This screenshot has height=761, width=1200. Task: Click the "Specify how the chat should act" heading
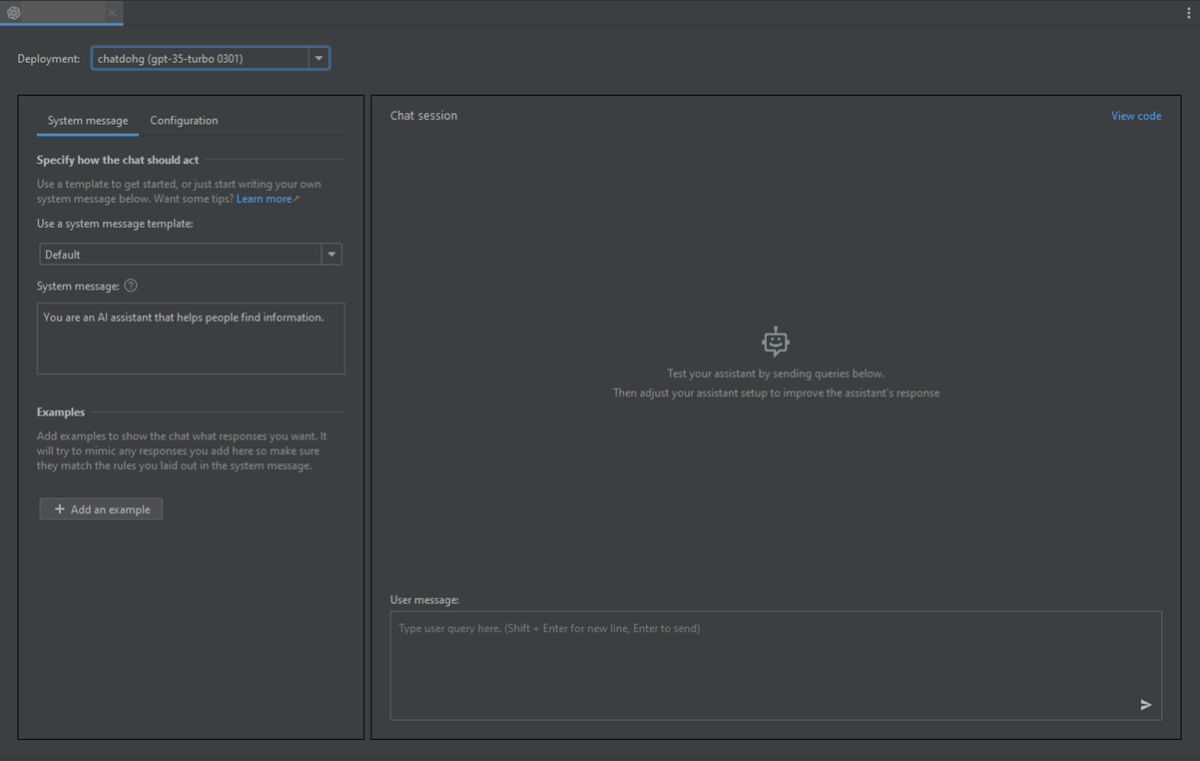pyautogui.click(x=118, y=160)
